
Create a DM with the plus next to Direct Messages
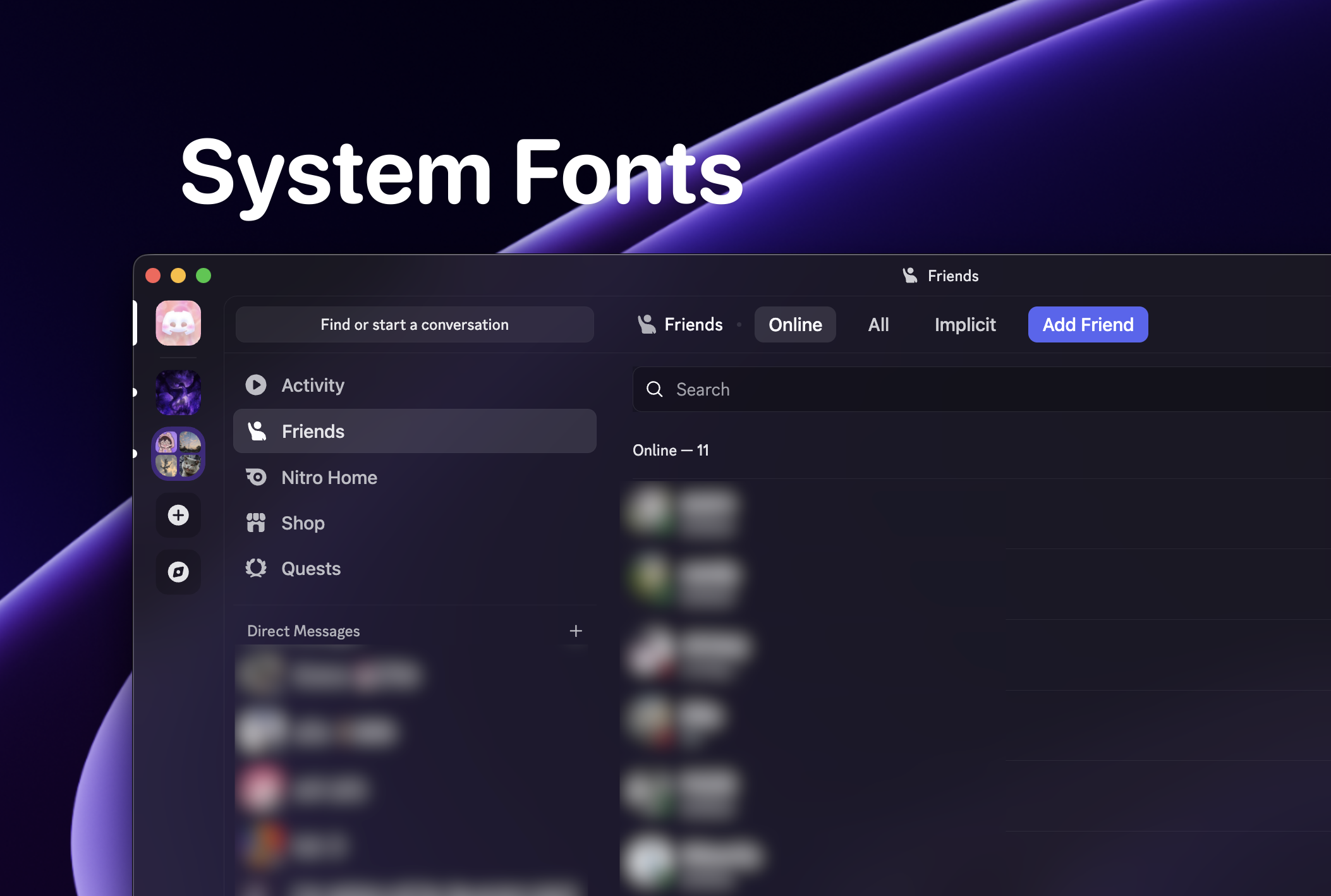coord(576,630)
